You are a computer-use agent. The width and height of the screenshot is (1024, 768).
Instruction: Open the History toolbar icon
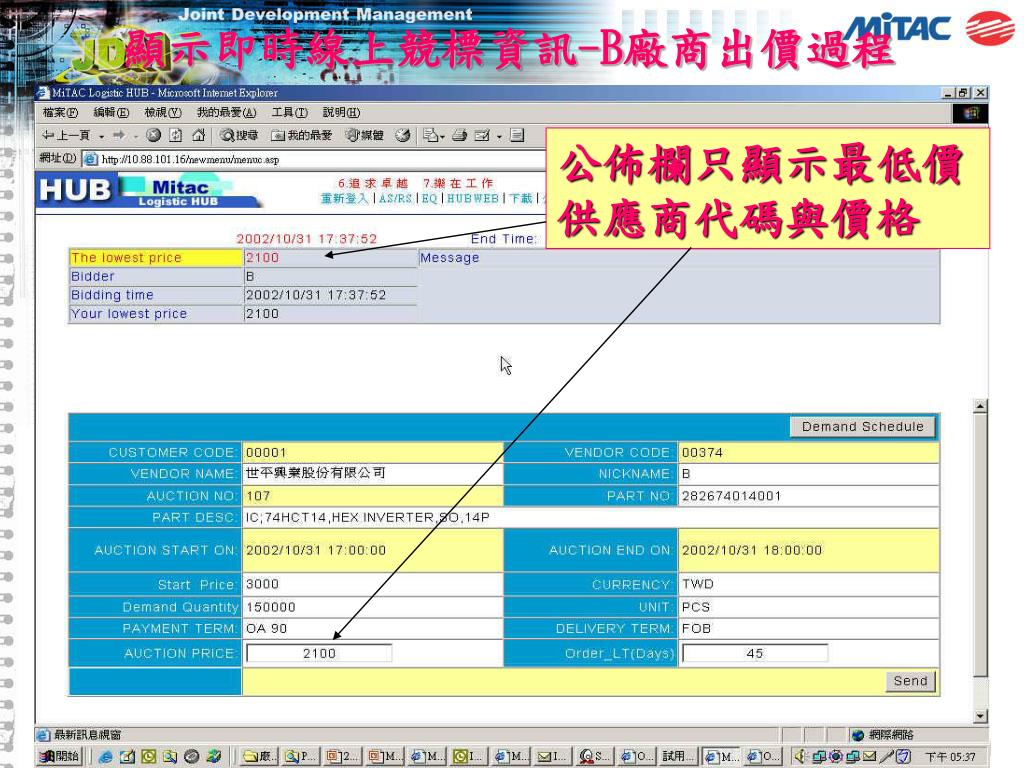[403, 135]
